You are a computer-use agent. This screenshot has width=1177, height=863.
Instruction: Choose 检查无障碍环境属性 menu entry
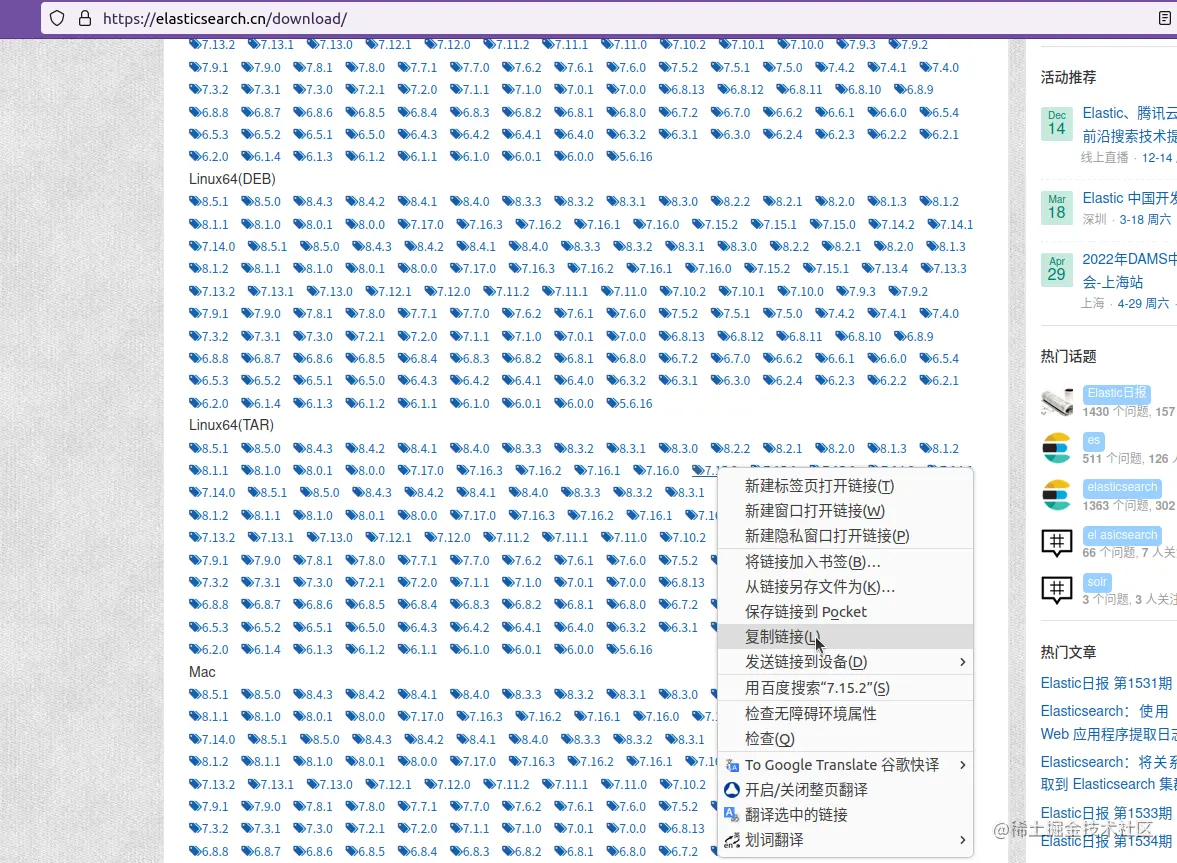coord(845,714)
